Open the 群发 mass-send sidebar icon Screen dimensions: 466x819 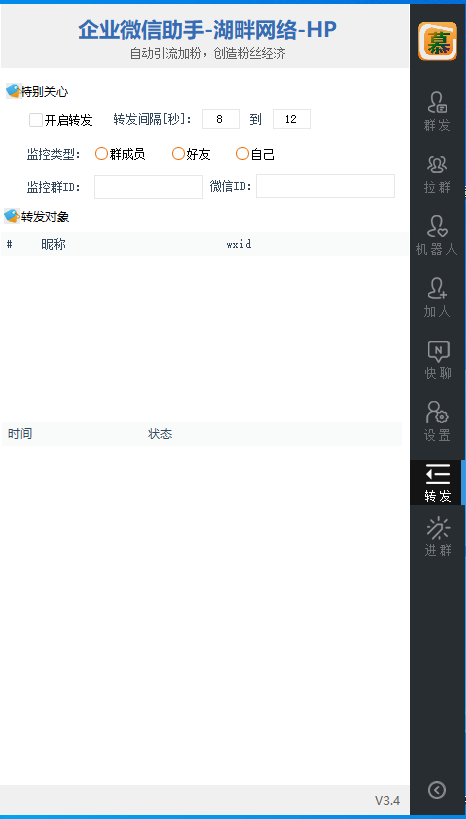click(437, 111)
